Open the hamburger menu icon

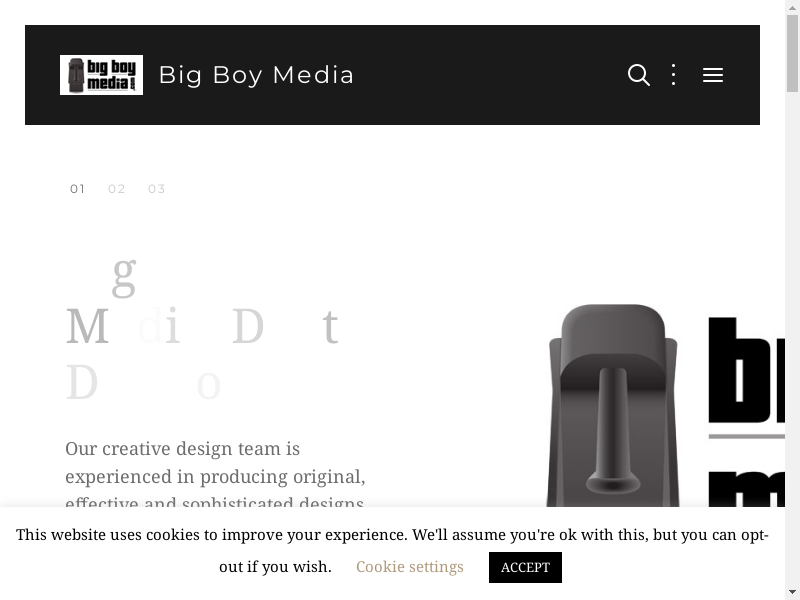(712, 75)
